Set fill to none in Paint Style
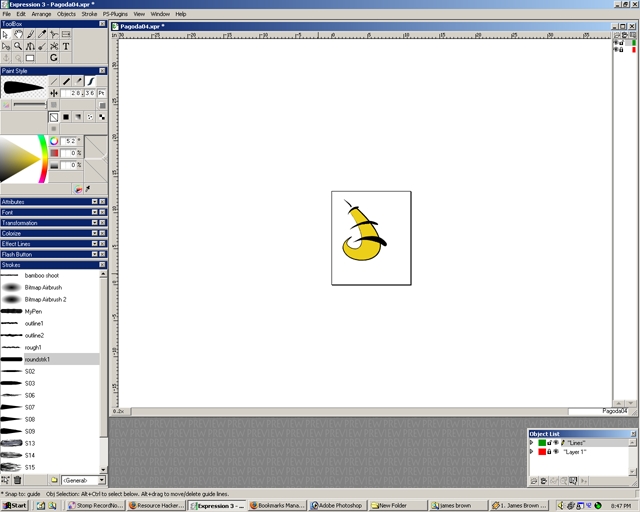The width and height of the screenshot is (640, 512). [x=54, y=117]
